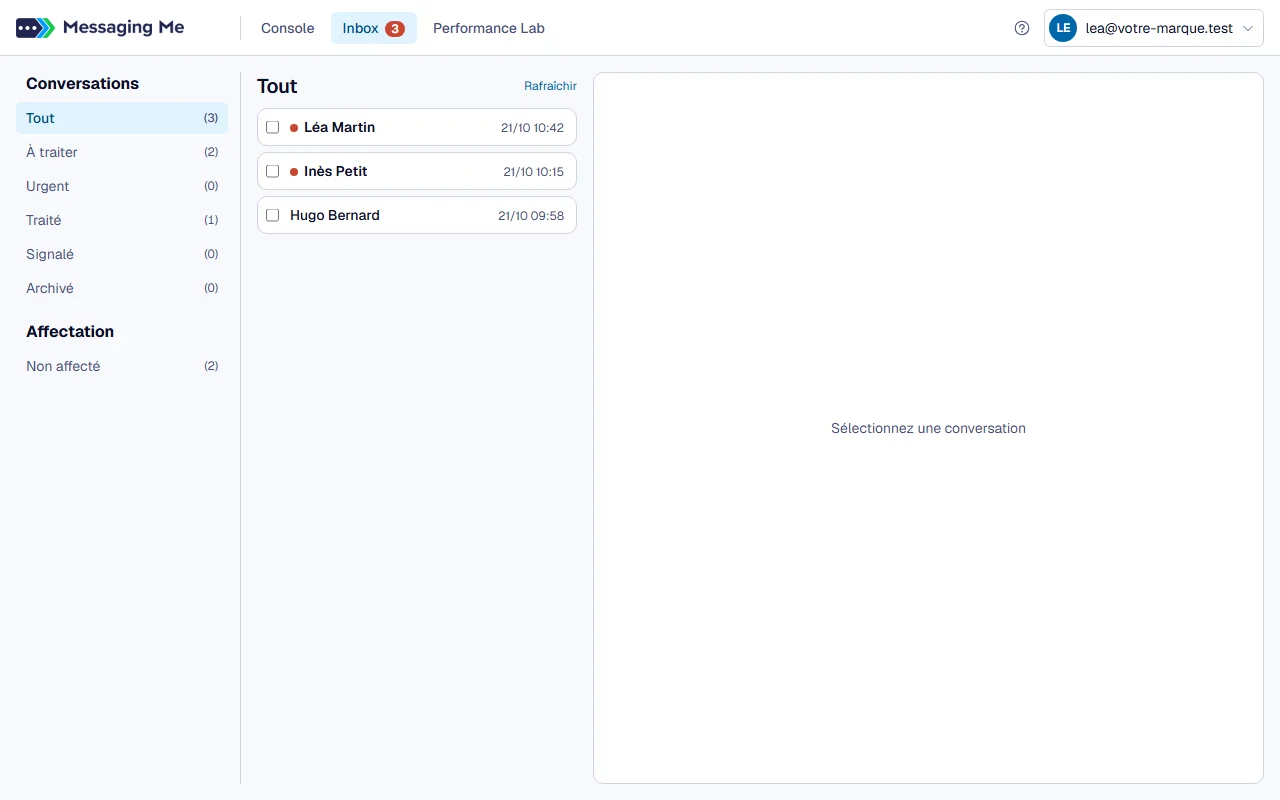1280x800 pixels.
Task: Click the Messaging Me brand name
Action: tap(123, 28)
